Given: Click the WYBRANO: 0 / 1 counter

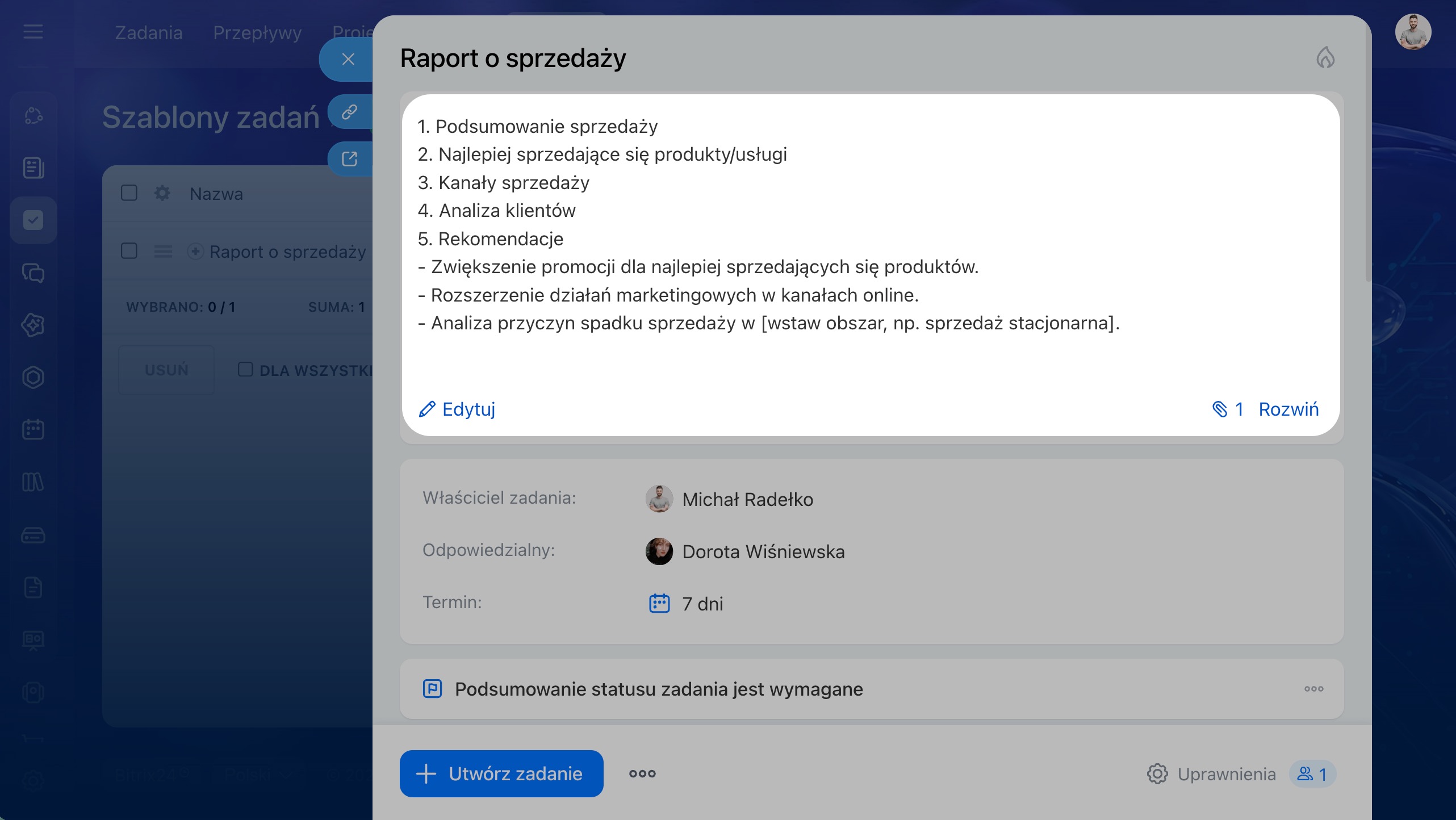Looking at the screenshot, I should (181, 307).
